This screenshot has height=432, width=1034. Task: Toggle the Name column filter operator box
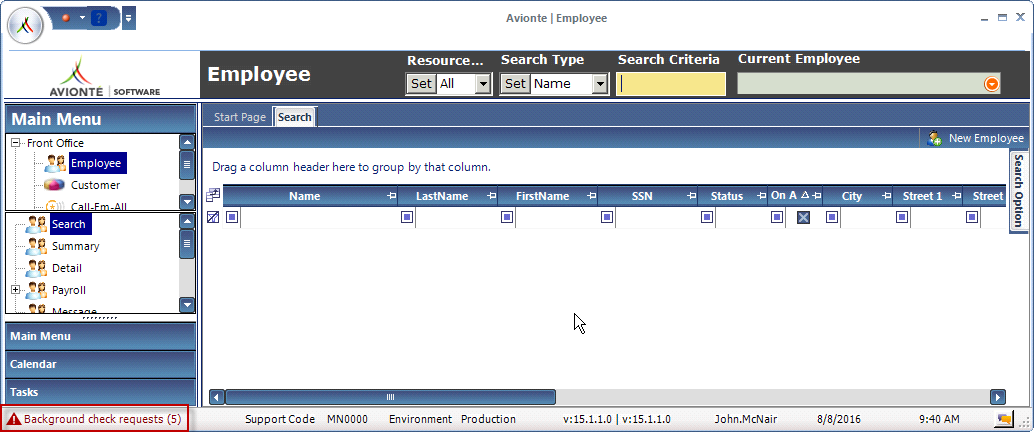tap(232, 217)
